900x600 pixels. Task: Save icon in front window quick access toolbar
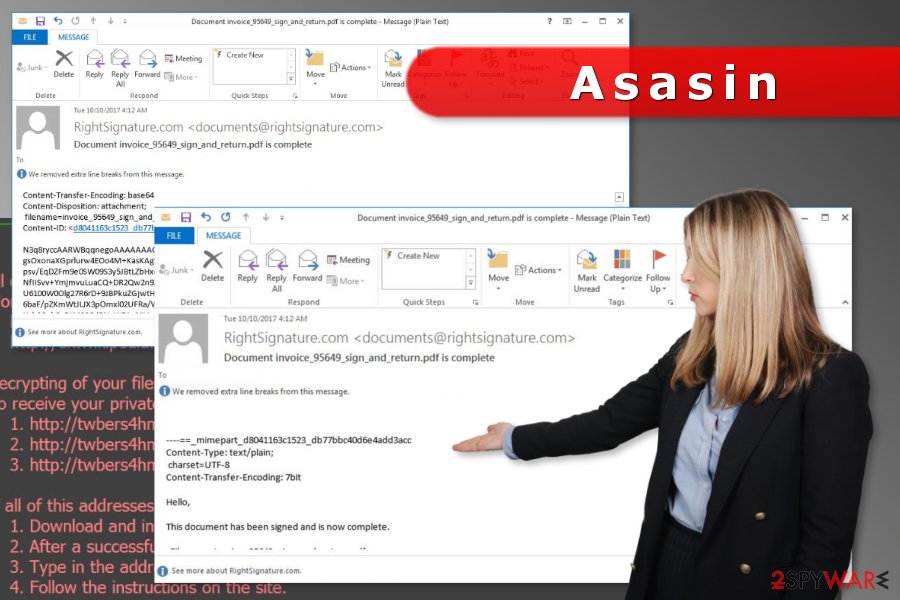tap(185, 217)
